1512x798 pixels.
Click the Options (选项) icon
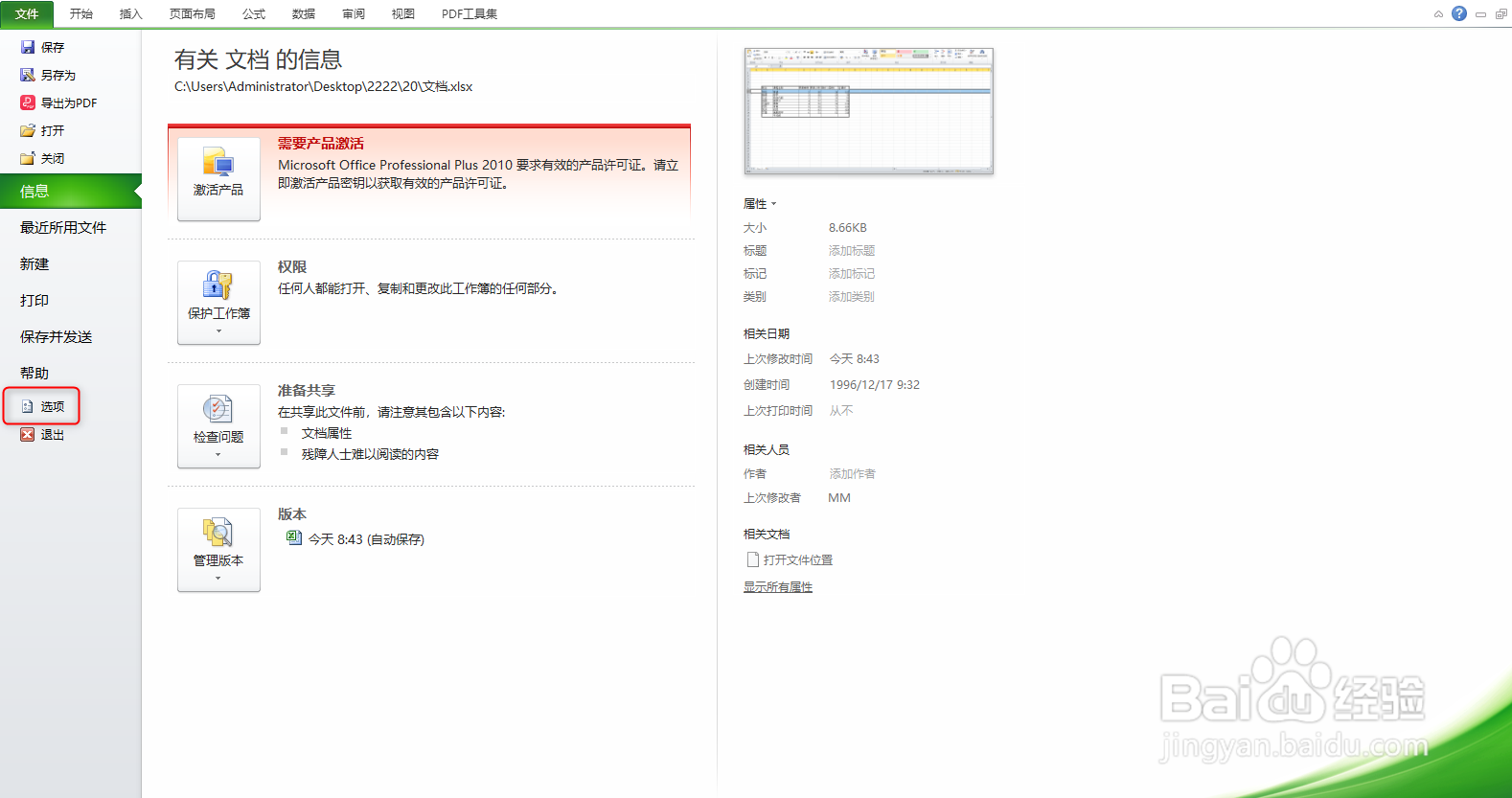point(28,406)
